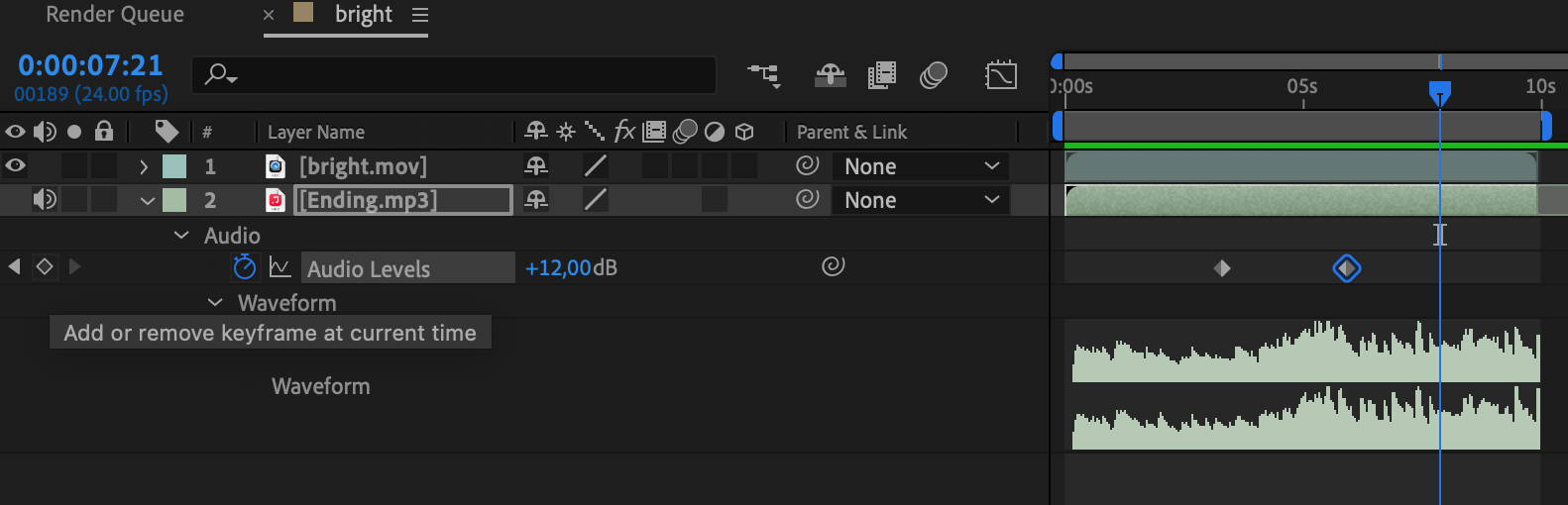Hide the bright.mov layer video

click(x=16, y=165)
